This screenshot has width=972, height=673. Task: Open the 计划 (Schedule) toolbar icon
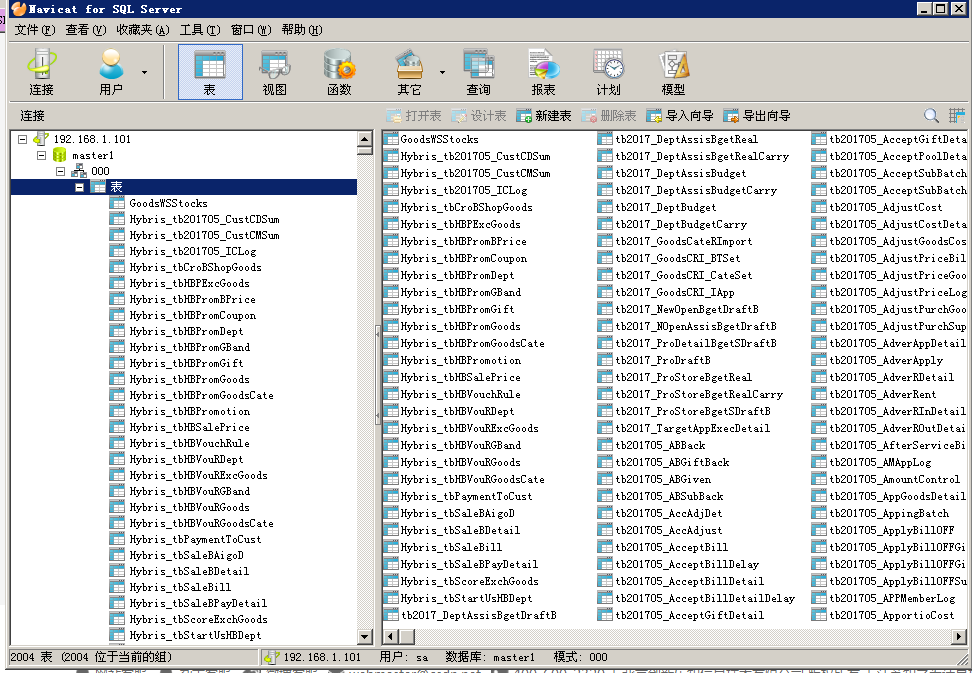click(608, 72)
